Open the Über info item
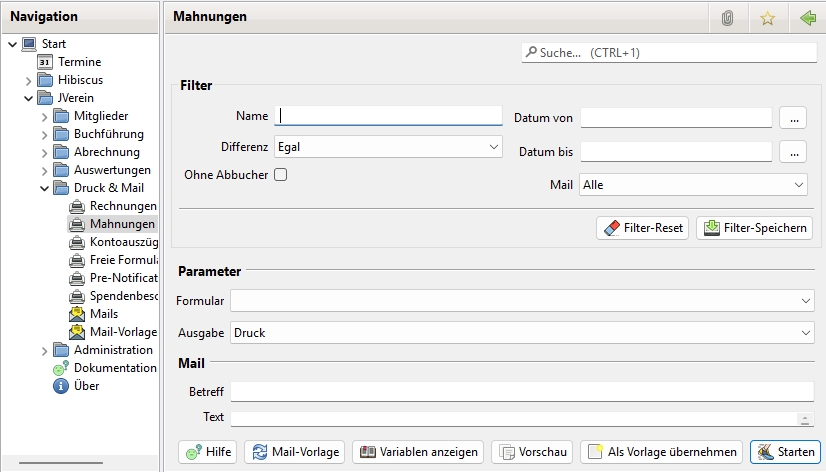Screen dimensions: 826x472 pos(86,386)
